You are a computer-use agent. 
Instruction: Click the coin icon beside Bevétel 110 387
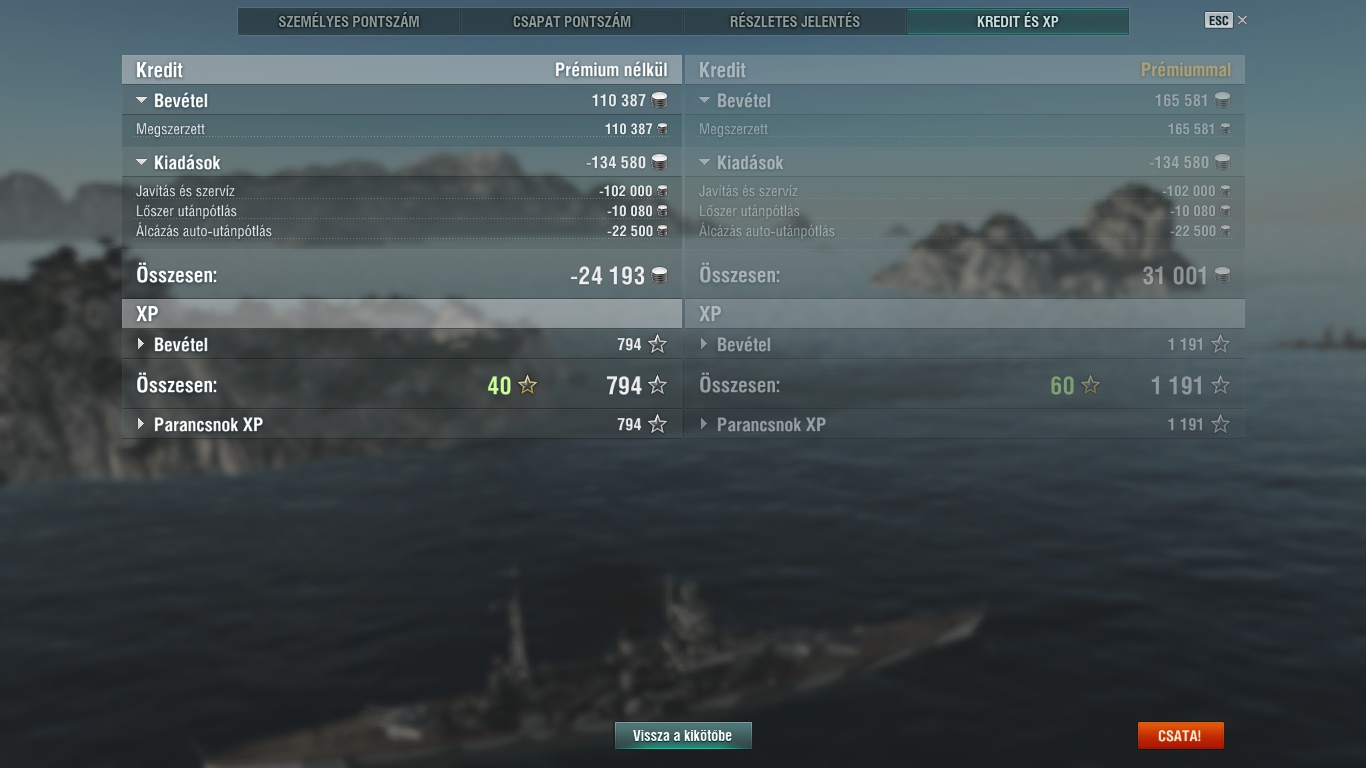tap(659, 100)
